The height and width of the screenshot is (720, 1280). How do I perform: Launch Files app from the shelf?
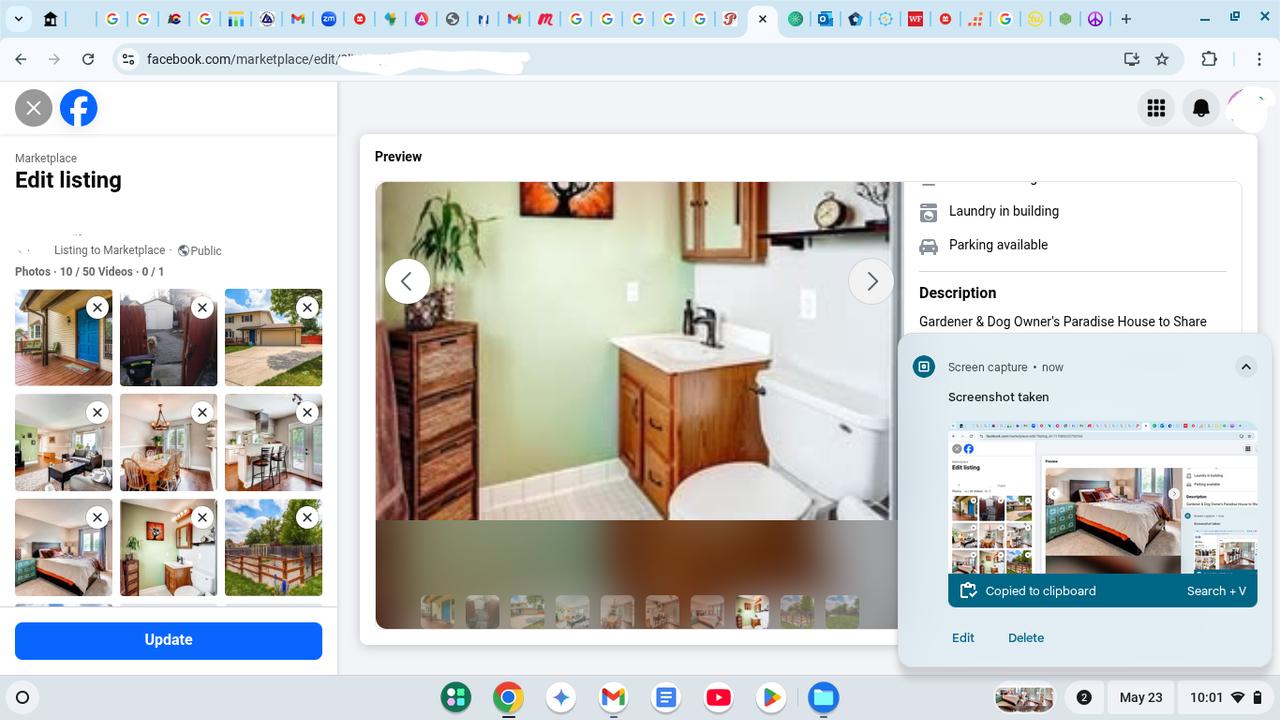(x=823, y=697)
